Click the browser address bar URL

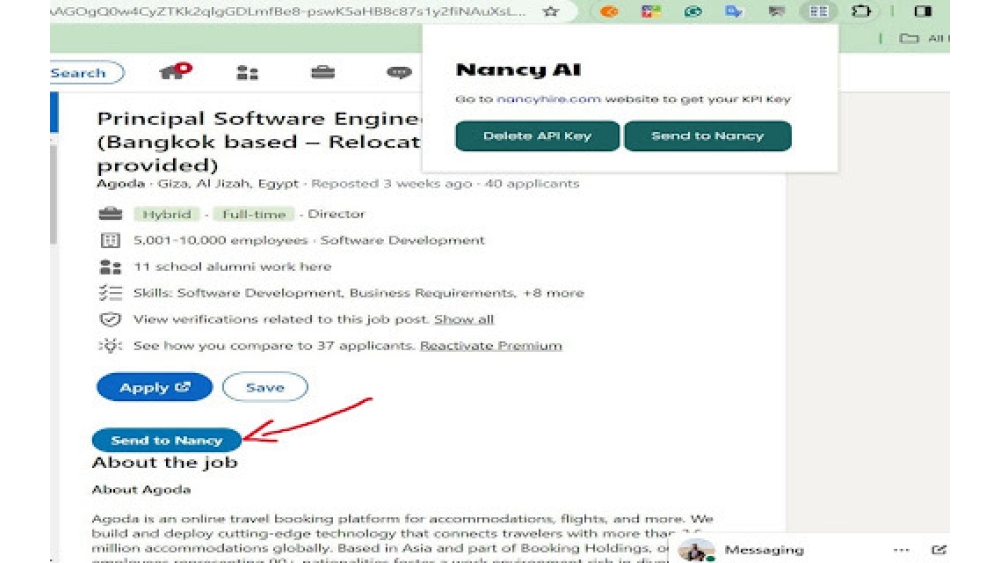click(288, 11)
